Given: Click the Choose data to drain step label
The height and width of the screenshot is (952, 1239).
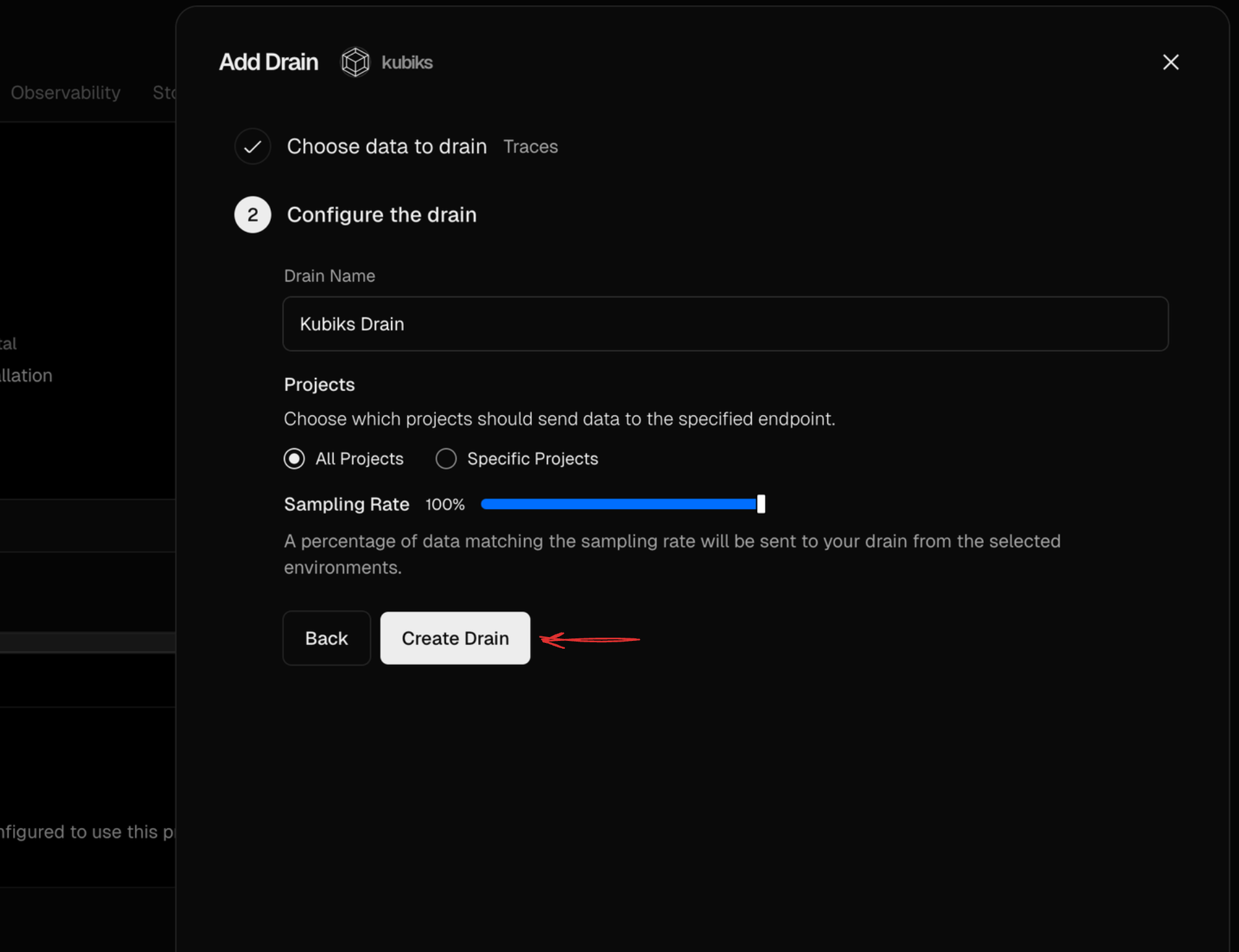Looking at the screenshot, I should pos(386,146).
